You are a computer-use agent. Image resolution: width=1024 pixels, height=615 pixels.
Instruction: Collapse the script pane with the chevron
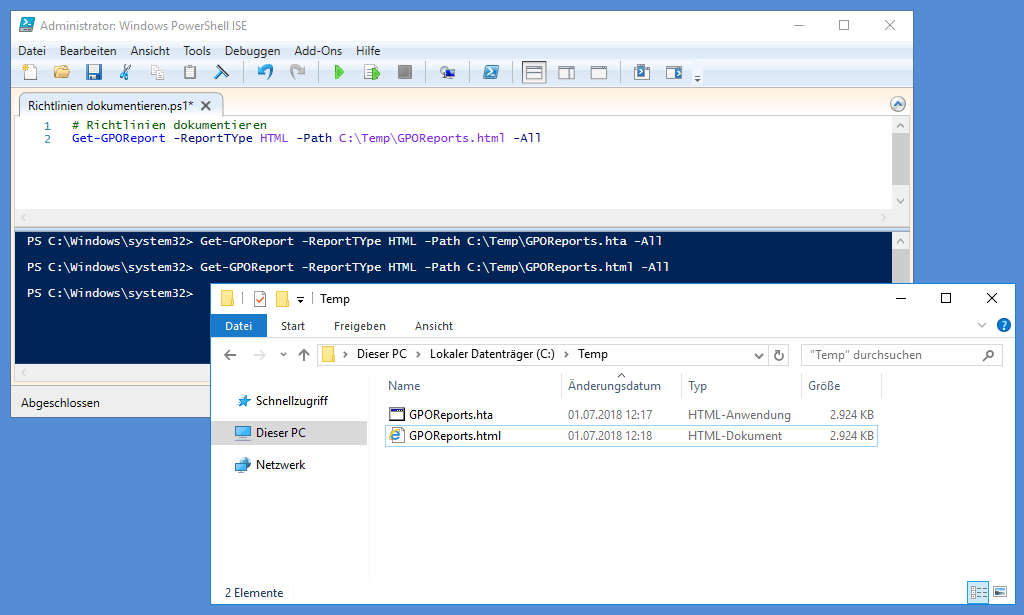tap(897, 104)
